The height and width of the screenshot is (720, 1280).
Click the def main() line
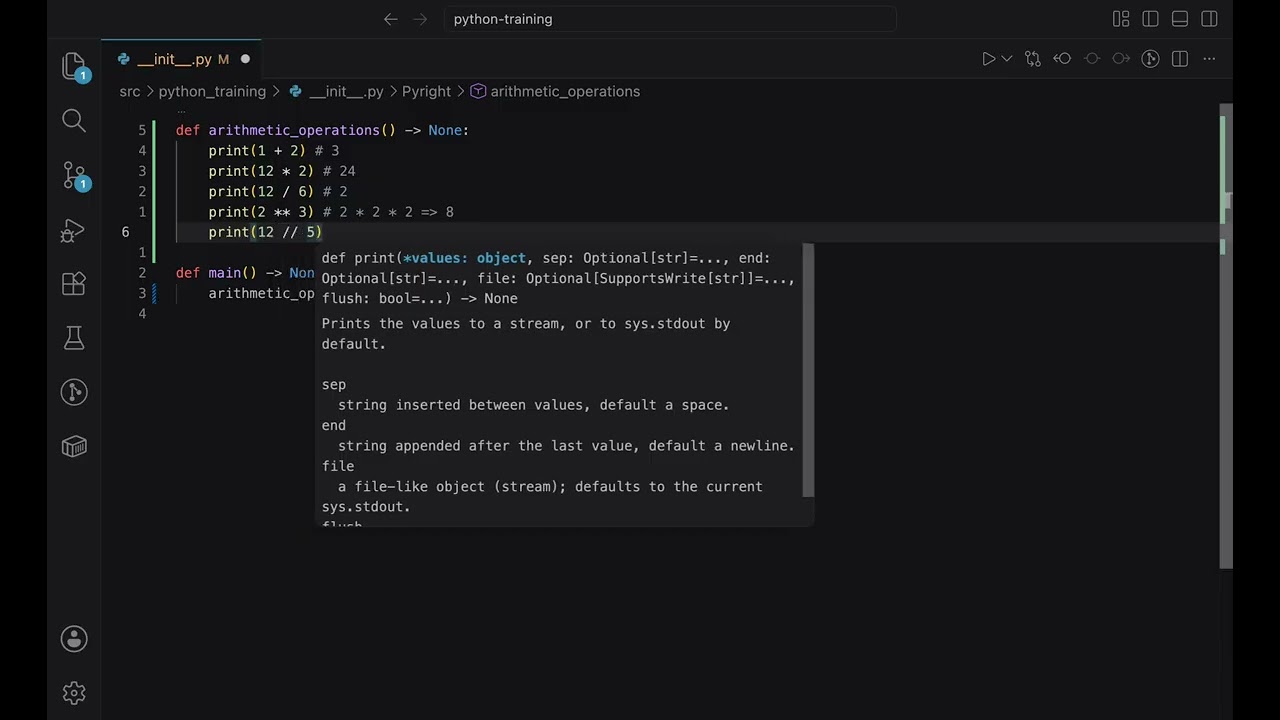coord(245,273)
